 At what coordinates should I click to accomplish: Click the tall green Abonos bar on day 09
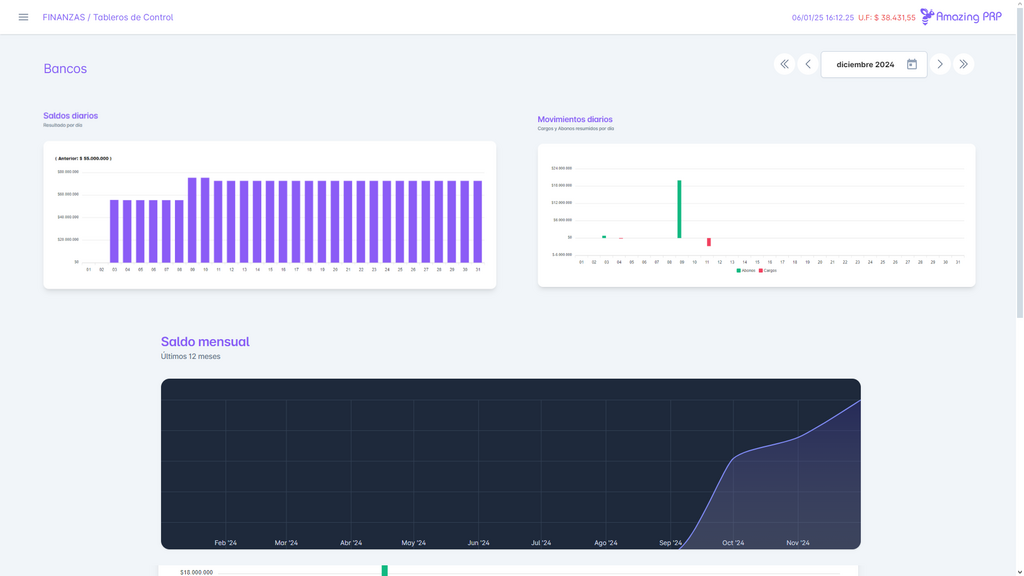[679, 209]
